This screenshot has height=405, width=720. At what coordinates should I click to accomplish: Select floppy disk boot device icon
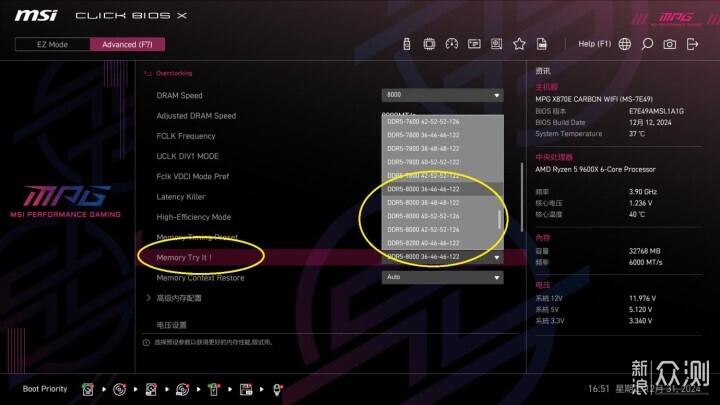246,389
